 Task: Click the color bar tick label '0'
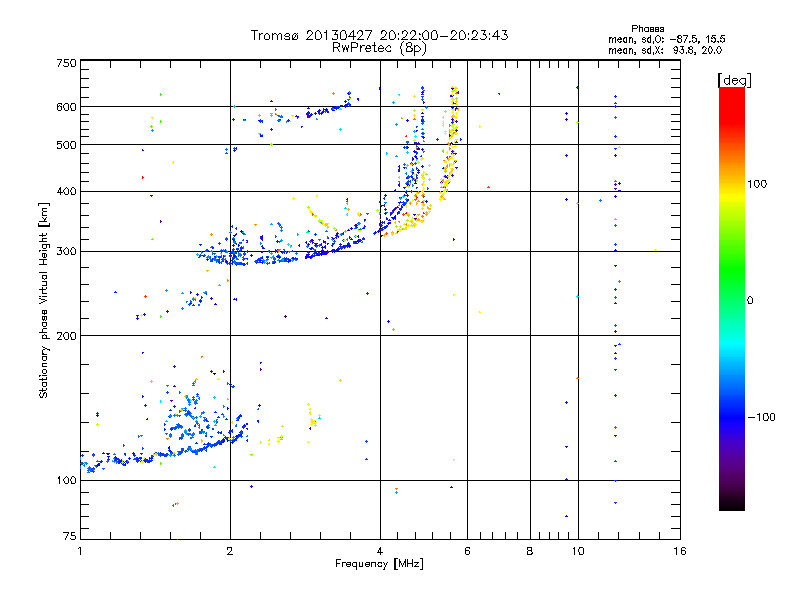coord(750,301)
